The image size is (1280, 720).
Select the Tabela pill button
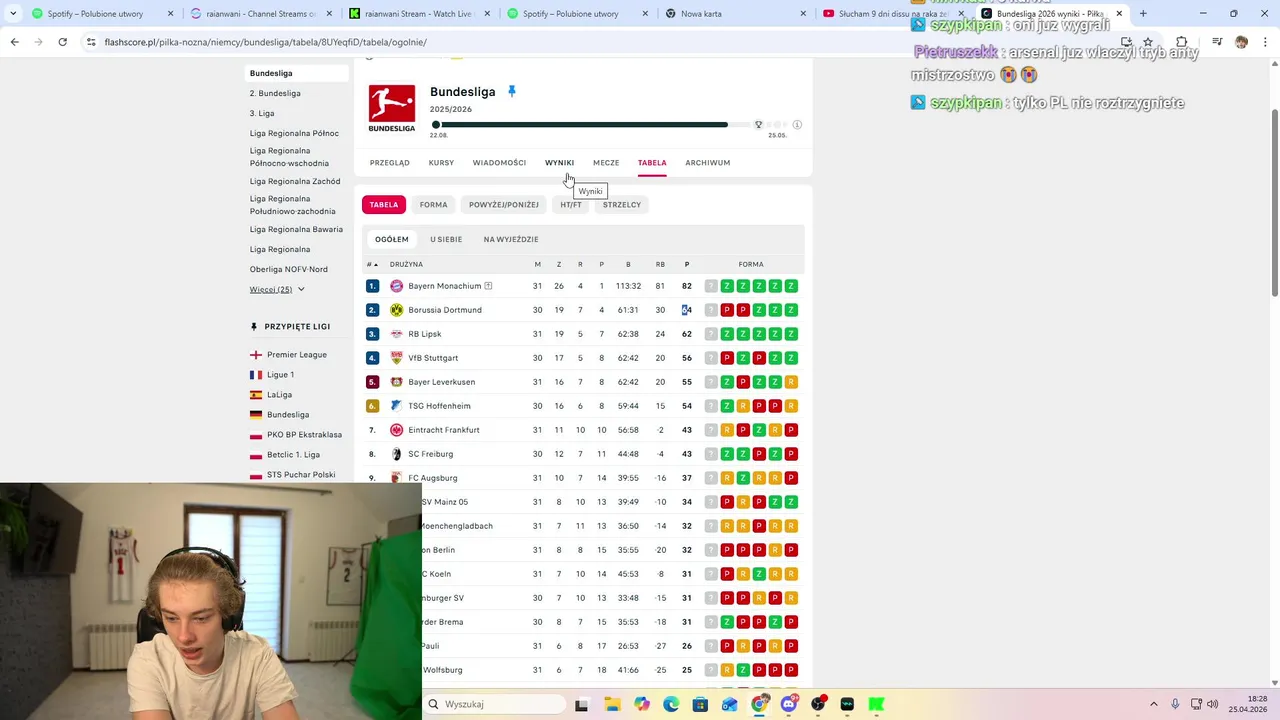pyautogui.click(x=384, y=204)
